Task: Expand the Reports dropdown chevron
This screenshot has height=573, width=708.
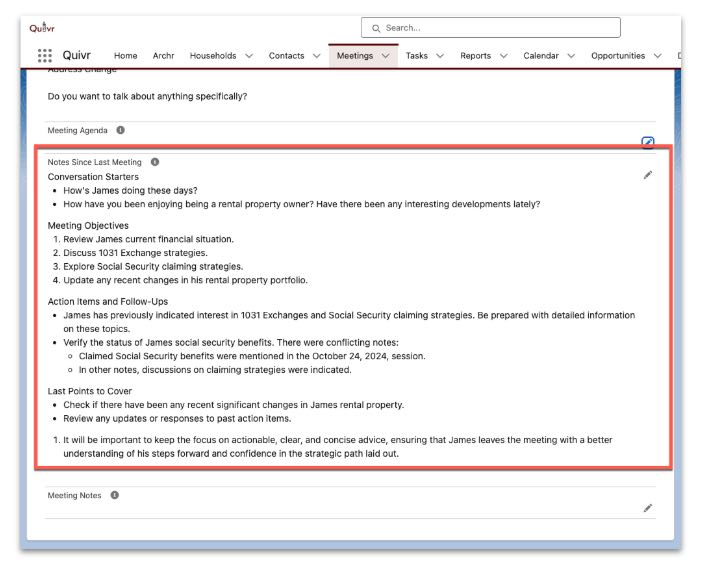Action: [503, 56]
